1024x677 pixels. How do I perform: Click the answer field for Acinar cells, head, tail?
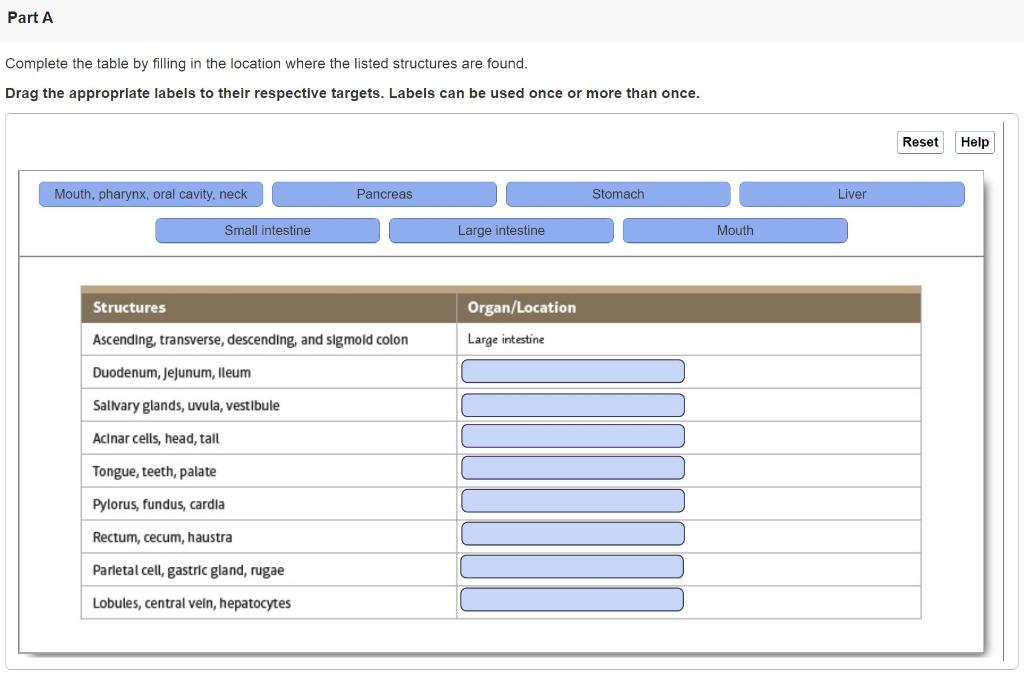[x=572, y=436]
